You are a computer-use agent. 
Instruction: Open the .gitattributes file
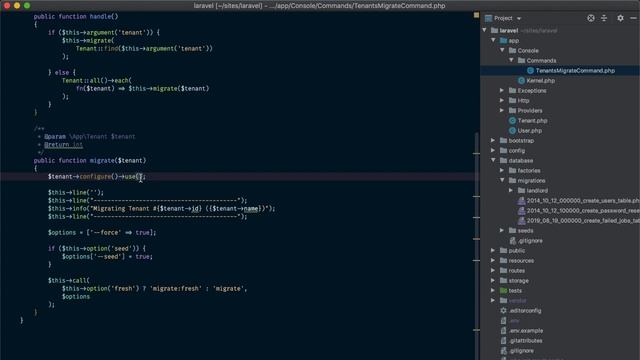click(x=525, y=341)
